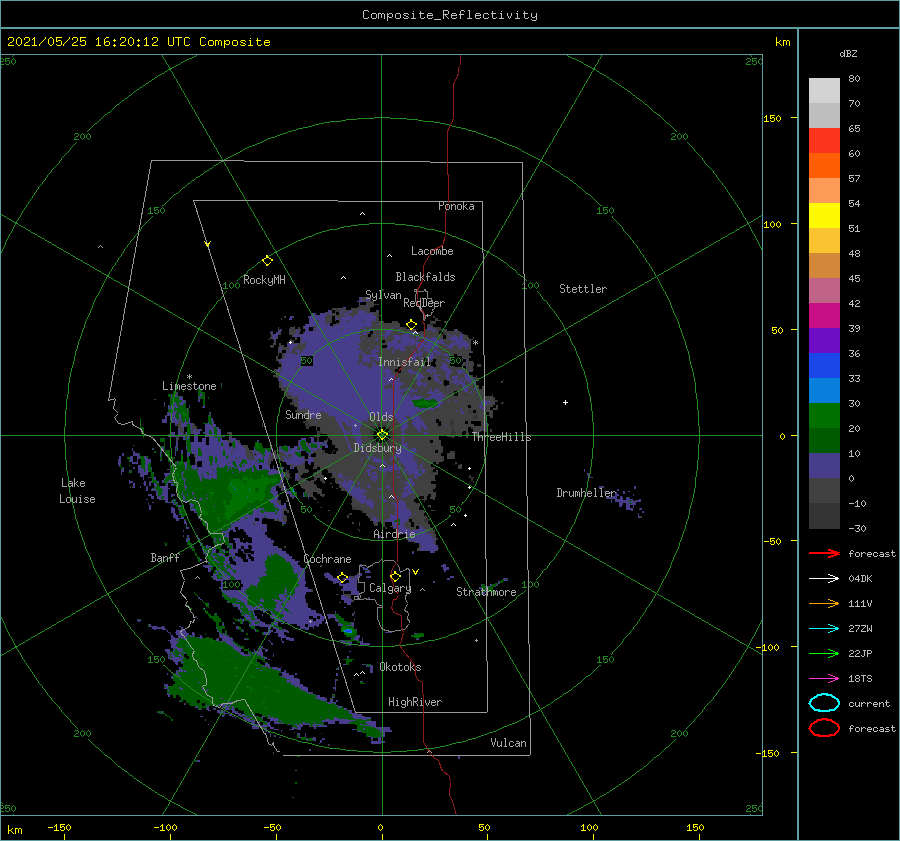Image resolution: width=900 pixels, height=841 pixels.
Task: Click the 150 tick on the right axis
Action: click(772, 118)
